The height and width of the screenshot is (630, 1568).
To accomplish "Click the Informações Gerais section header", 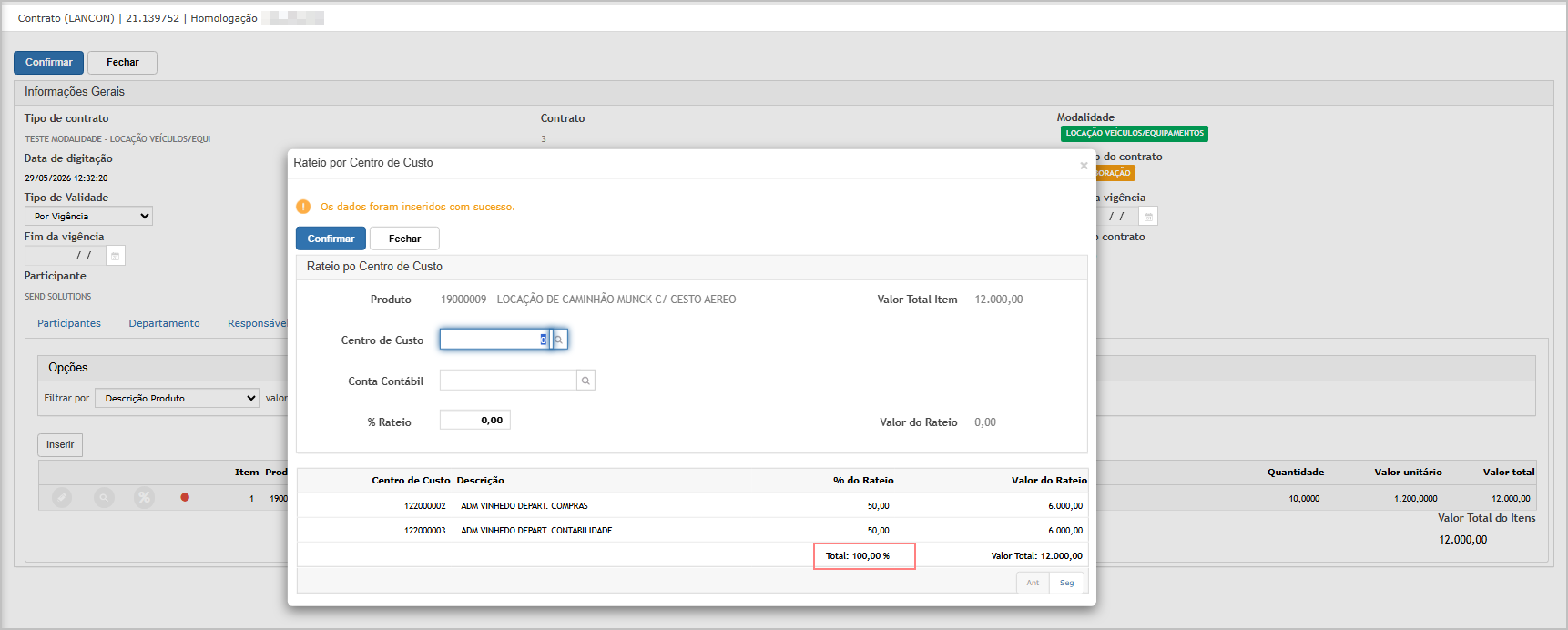I will pos(783,92).
